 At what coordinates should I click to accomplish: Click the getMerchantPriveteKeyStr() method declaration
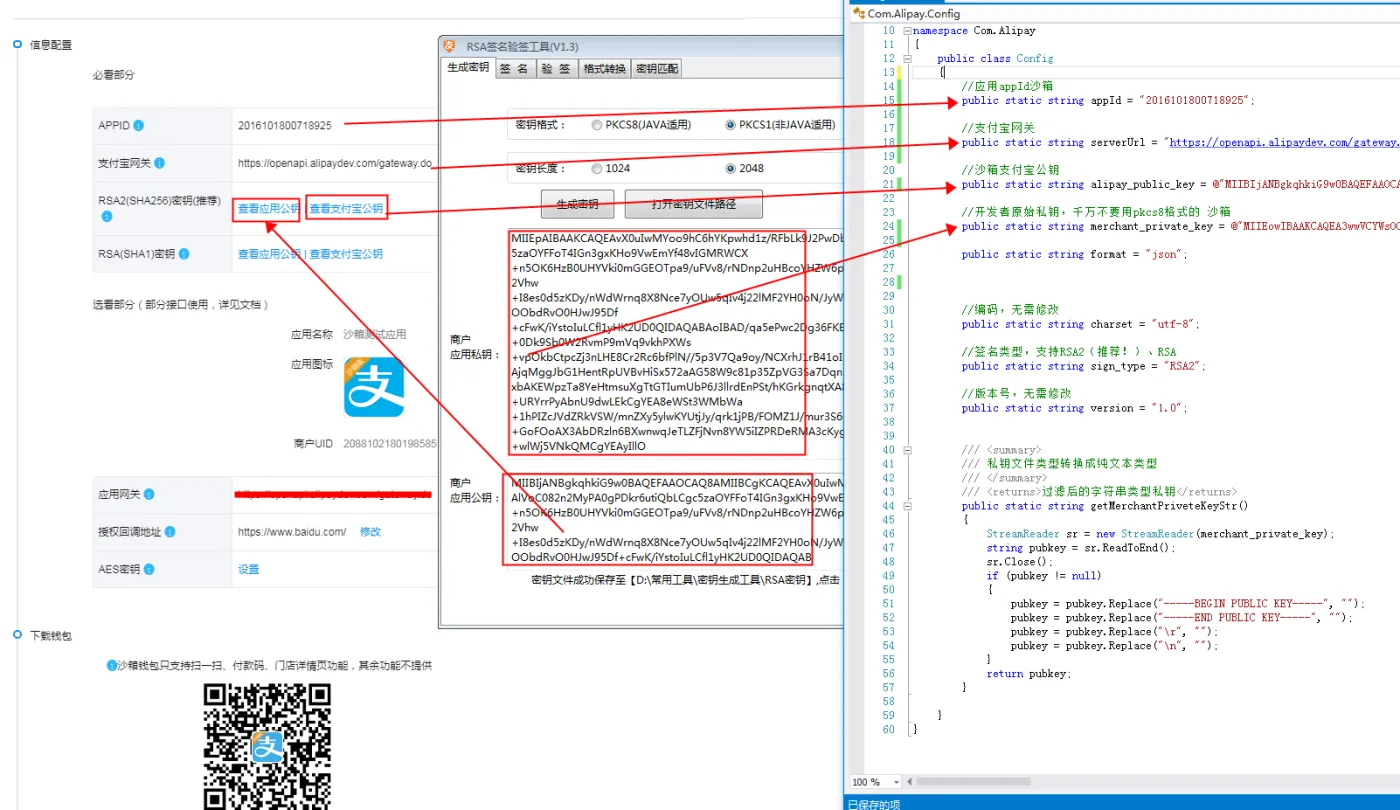coord(1105,507)
